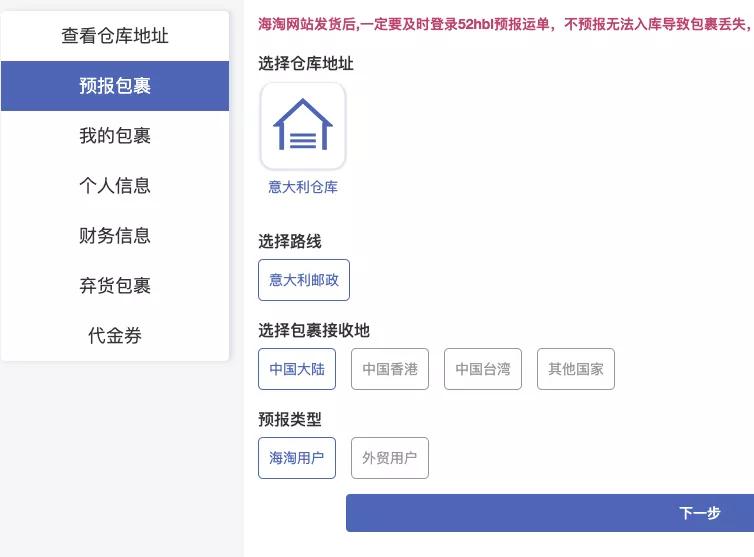Choose 海淘用户 forecast type

click(297, 458)
